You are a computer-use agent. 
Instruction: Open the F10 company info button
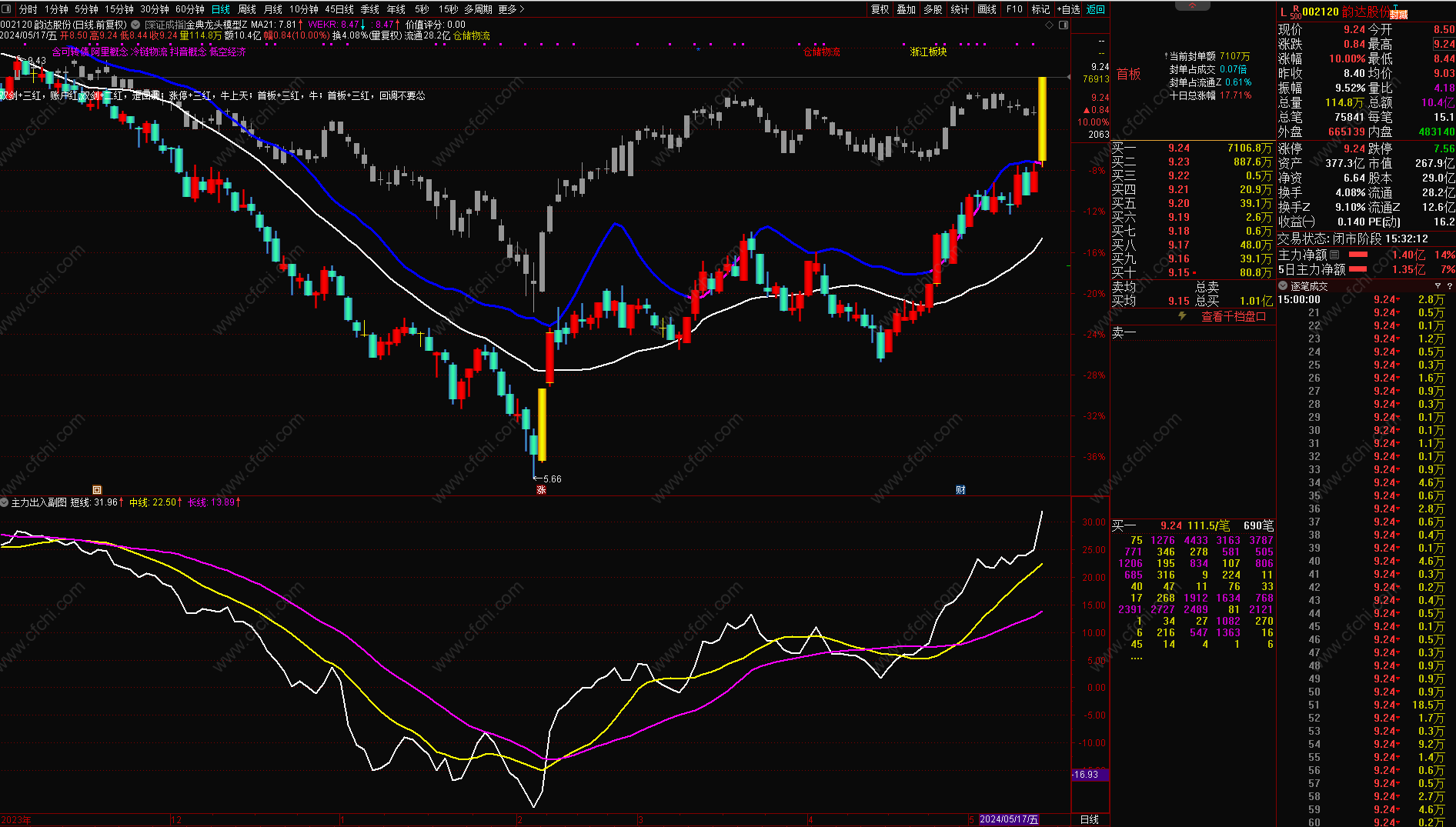click(1014, 9)
